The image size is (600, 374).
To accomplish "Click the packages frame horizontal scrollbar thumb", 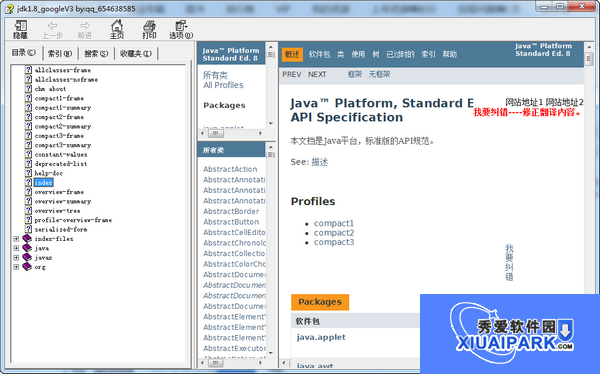I will 216,133.
